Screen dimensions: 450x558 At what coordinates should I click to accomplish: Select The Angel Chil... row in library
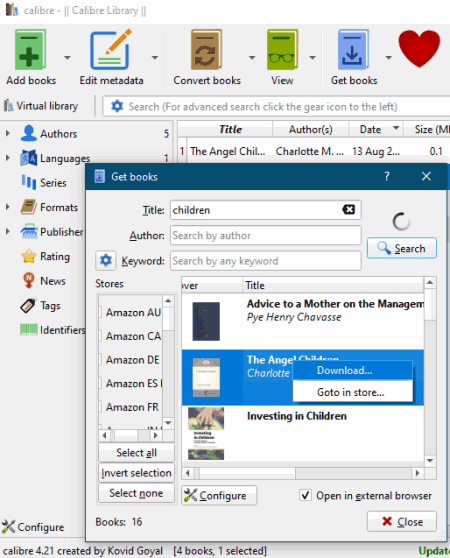[x=313, y=151]
